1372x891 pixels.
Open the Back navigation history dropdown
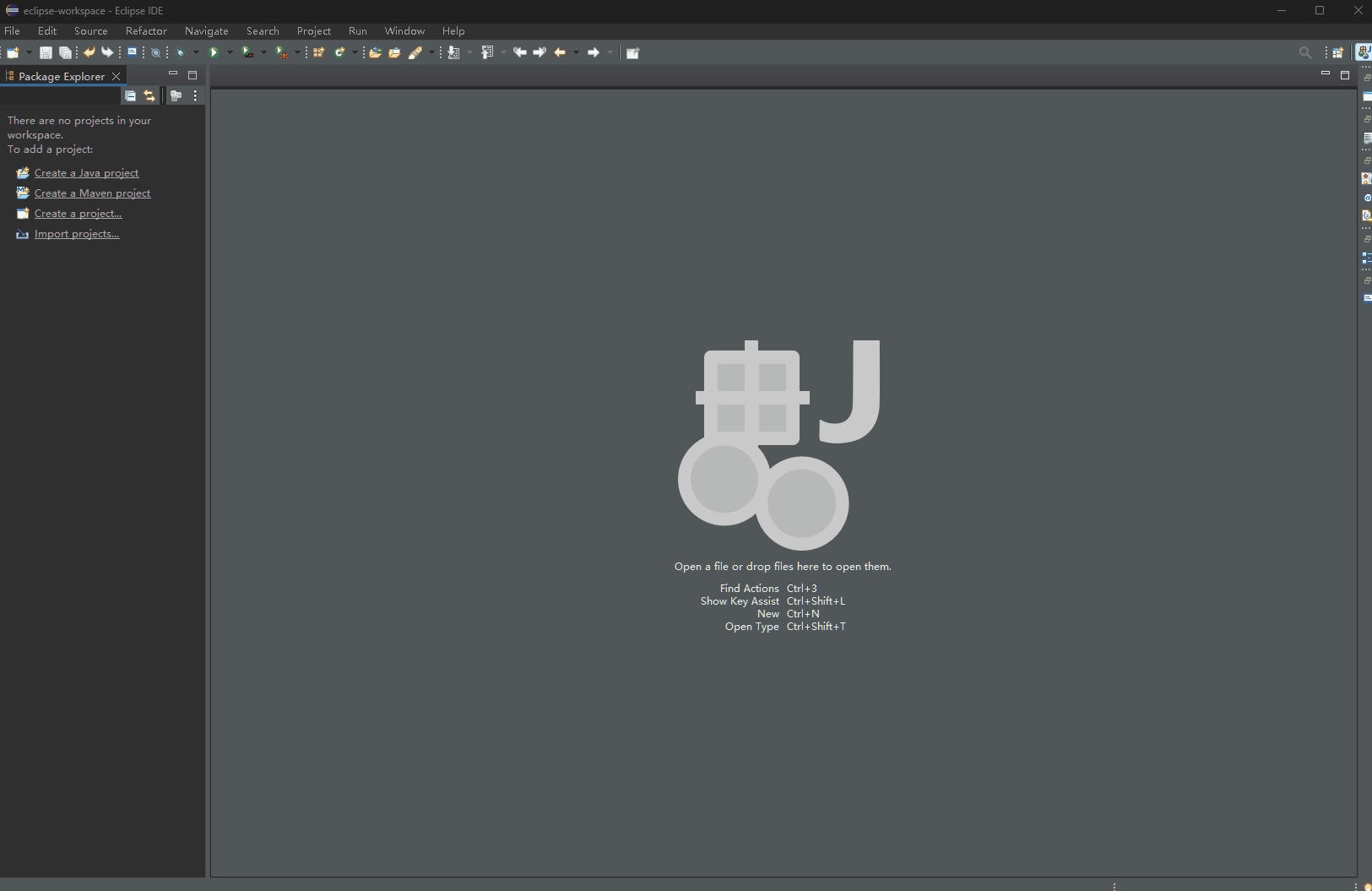[576, 52]
